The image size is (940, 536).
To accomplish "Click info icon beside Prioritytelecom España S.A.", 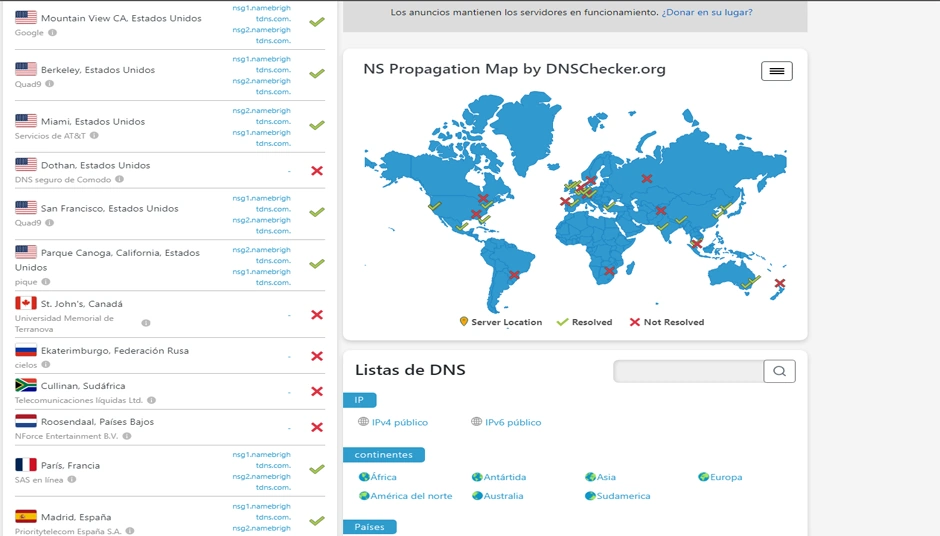I will pyautogui.click(x=130, y=531).
